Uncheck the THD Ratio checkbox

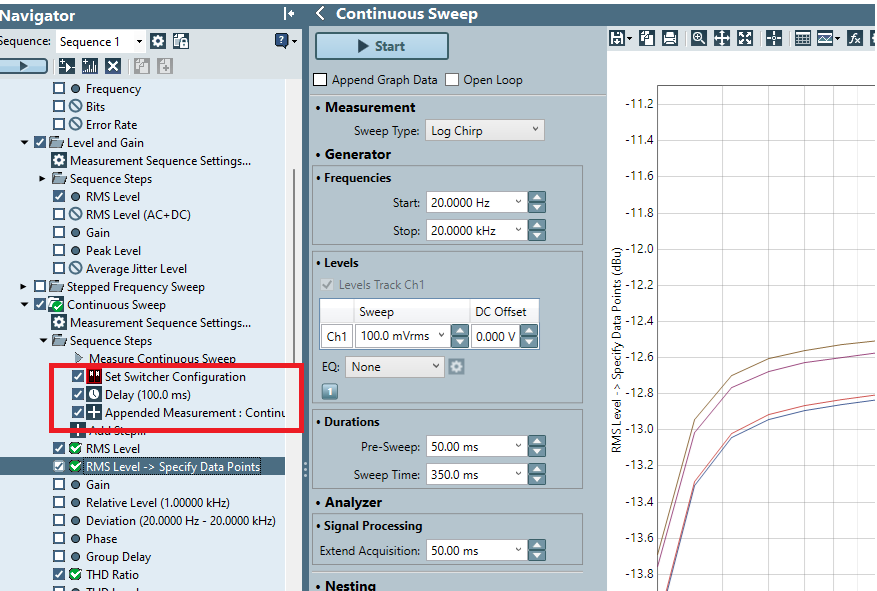tap(59, 574)
